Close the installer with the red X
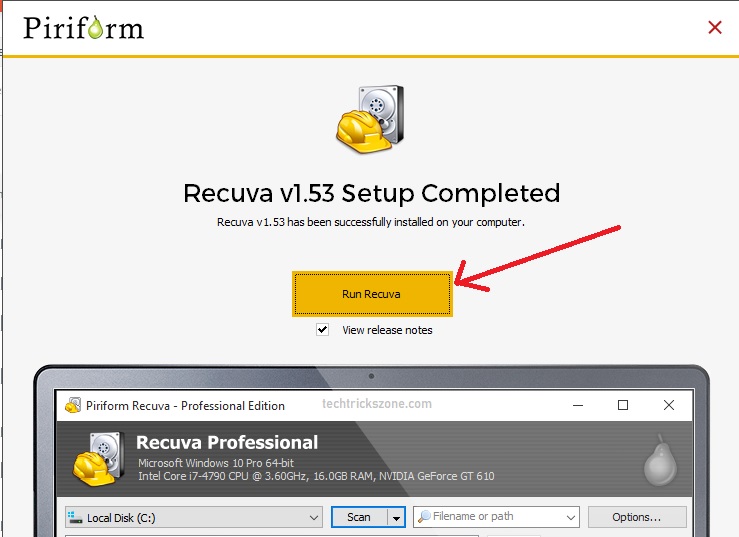The image size is (739, 537). [x=714, y=28]
